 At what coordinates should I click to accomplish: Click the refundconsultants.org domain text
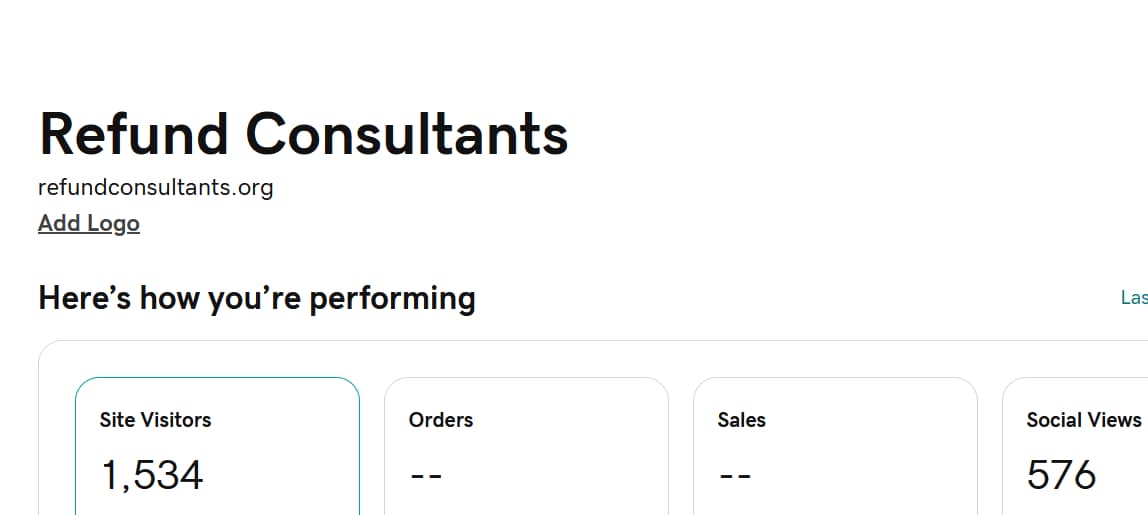pyautogui.click(x=155, y=187)
